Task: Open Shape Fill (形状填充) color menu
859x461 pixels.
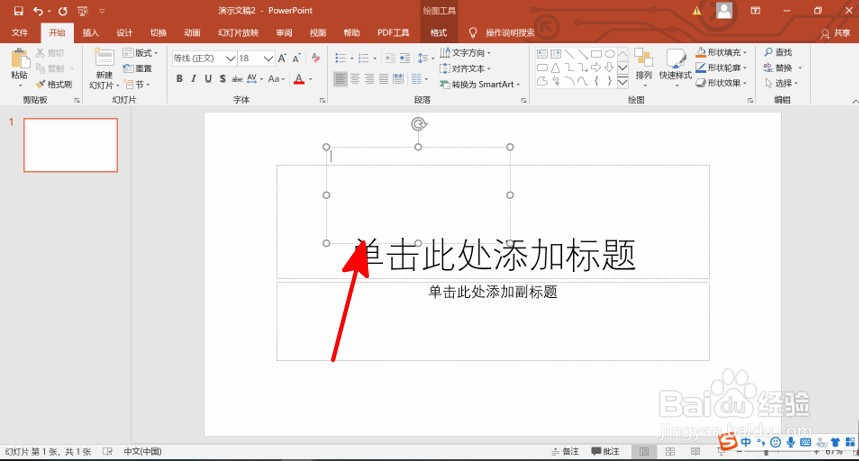Action: click(721, 52)
